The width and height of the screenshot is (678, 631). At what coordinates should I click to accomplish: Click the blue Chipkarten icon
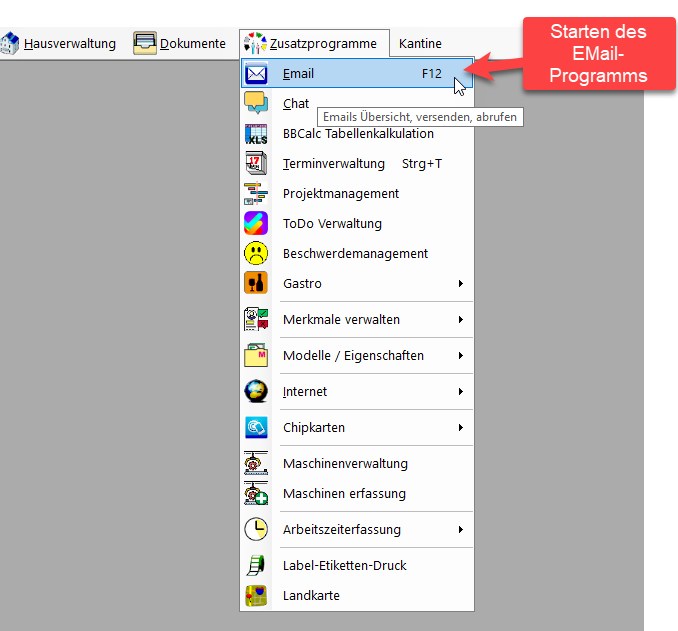256,427
